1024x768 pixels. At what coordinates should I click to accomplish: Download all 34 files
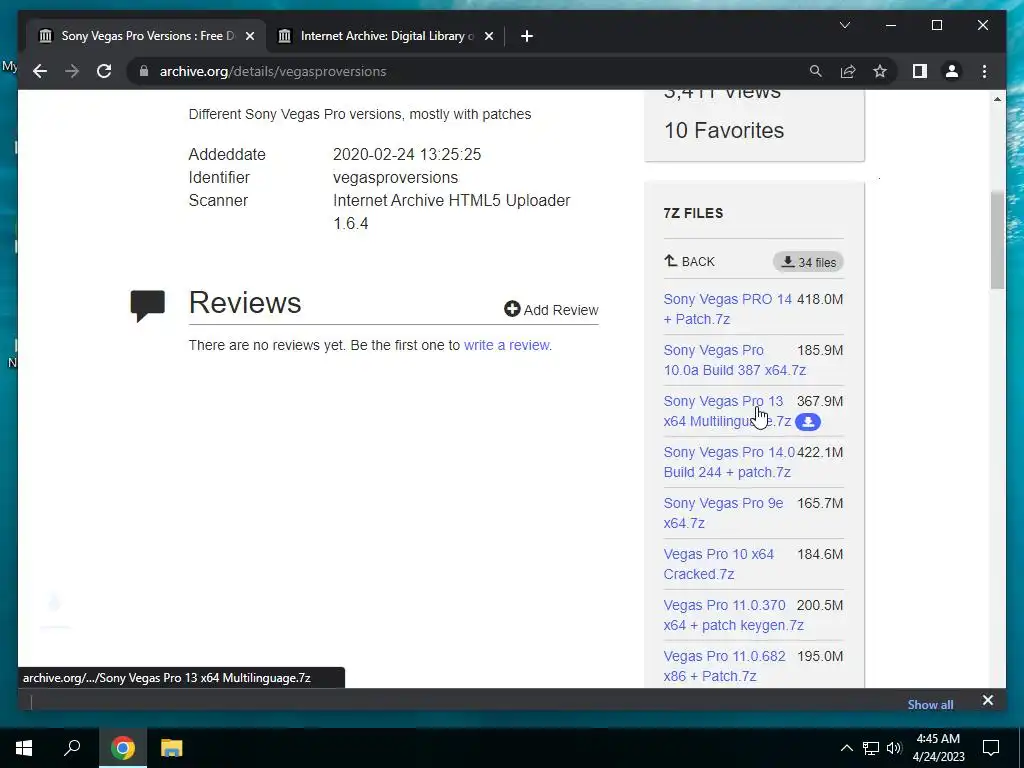click(x=808, y=262)
